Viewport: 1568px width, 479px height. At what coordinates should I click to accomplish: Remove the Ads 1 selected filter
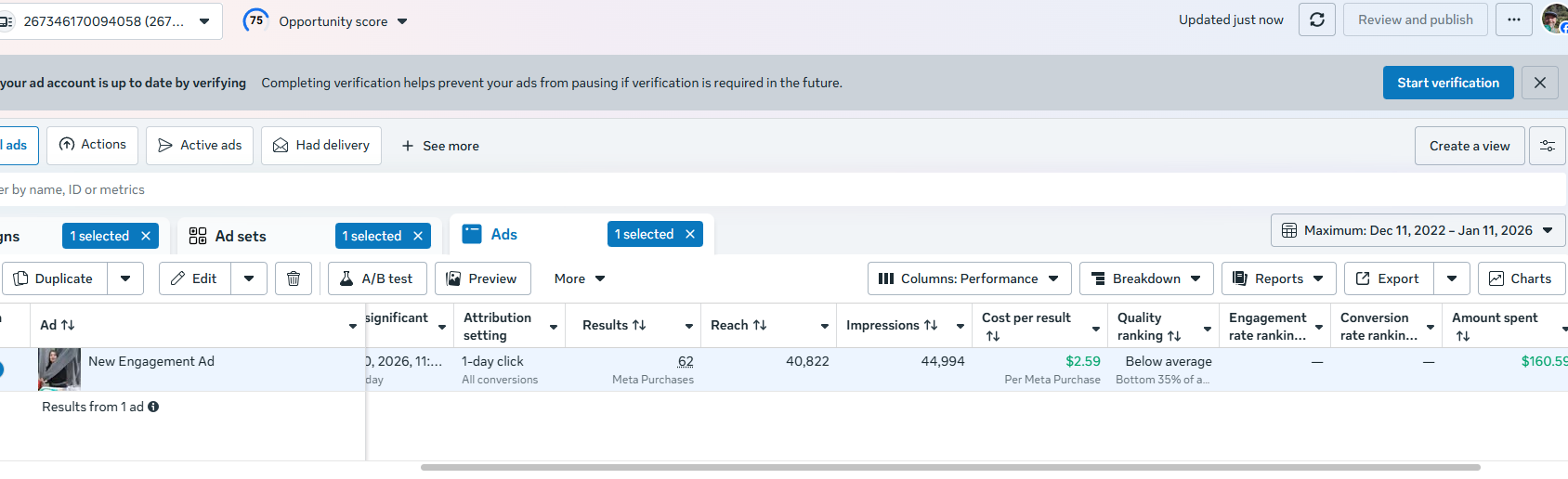coord(690,235)
